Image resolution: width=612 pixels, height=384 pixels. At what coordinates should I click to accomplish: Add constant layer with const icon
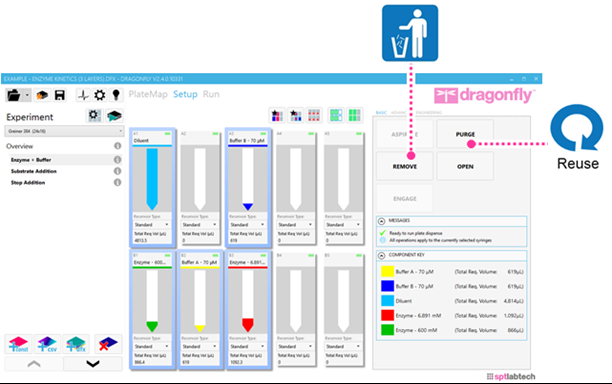pos(18,344)
